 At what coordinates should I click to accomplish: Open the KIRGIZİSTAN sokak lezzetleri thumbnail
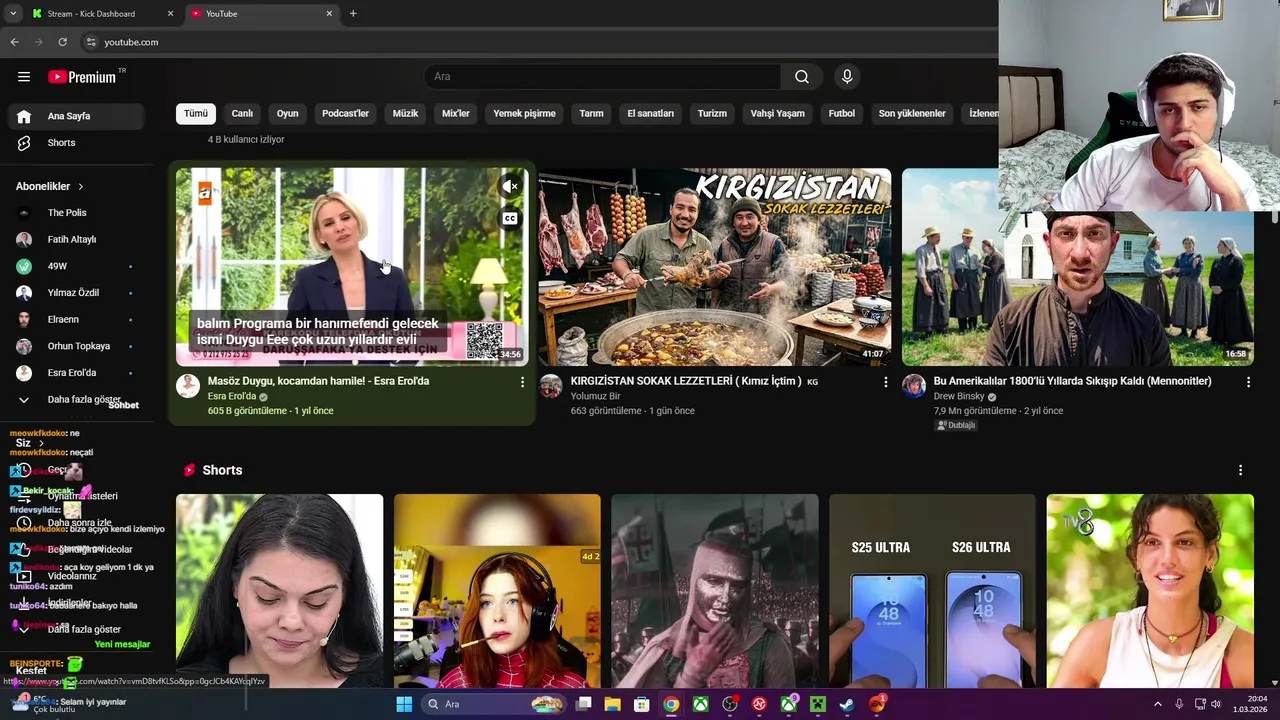(715, 267)
